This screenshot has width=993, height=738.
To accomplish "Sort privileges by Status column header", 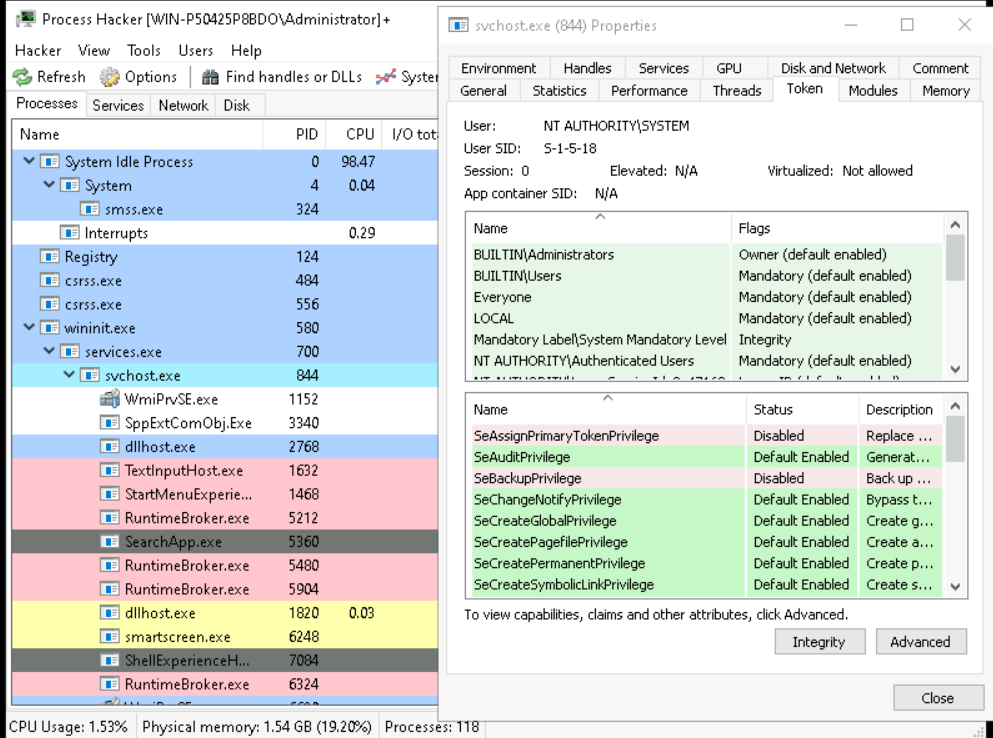I will click(802, 409).
